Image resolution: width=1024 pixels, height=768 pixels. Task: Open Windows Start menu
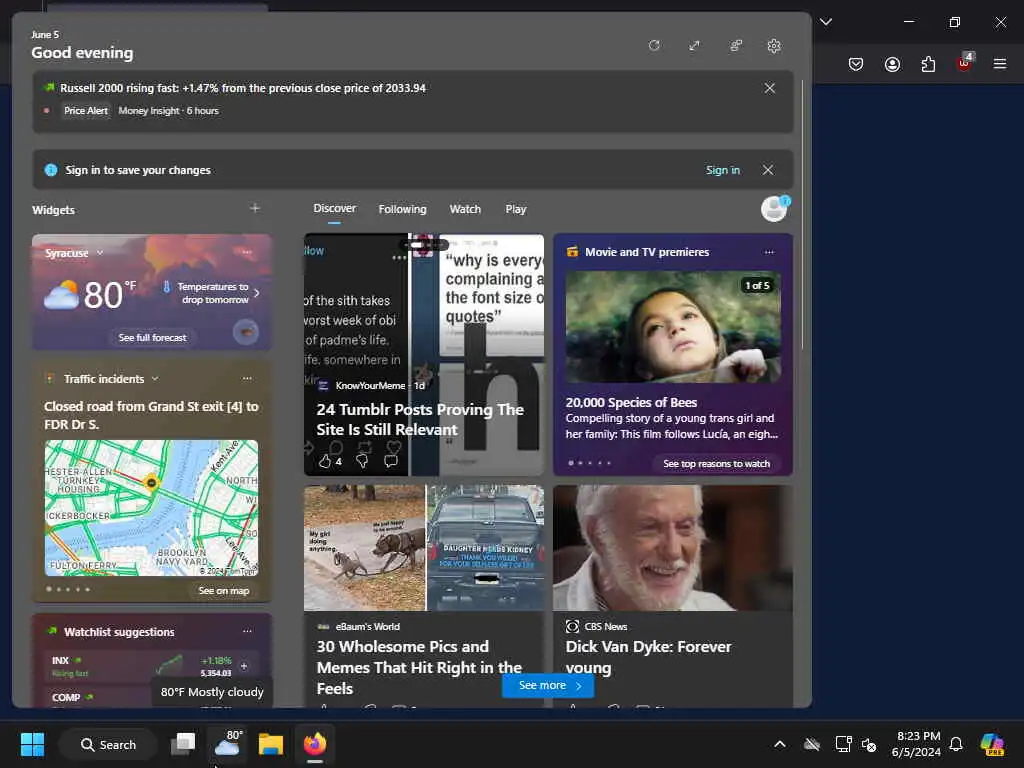[33, 744]
